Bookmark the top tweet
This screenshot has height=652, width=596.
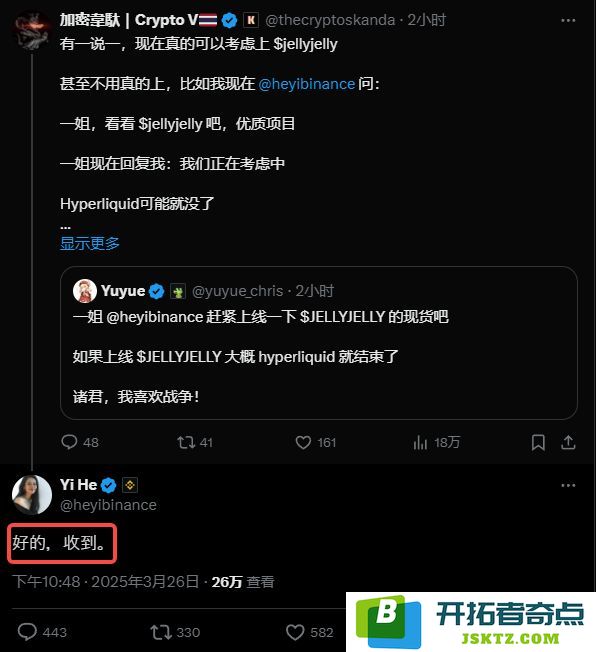coord(538,442)
